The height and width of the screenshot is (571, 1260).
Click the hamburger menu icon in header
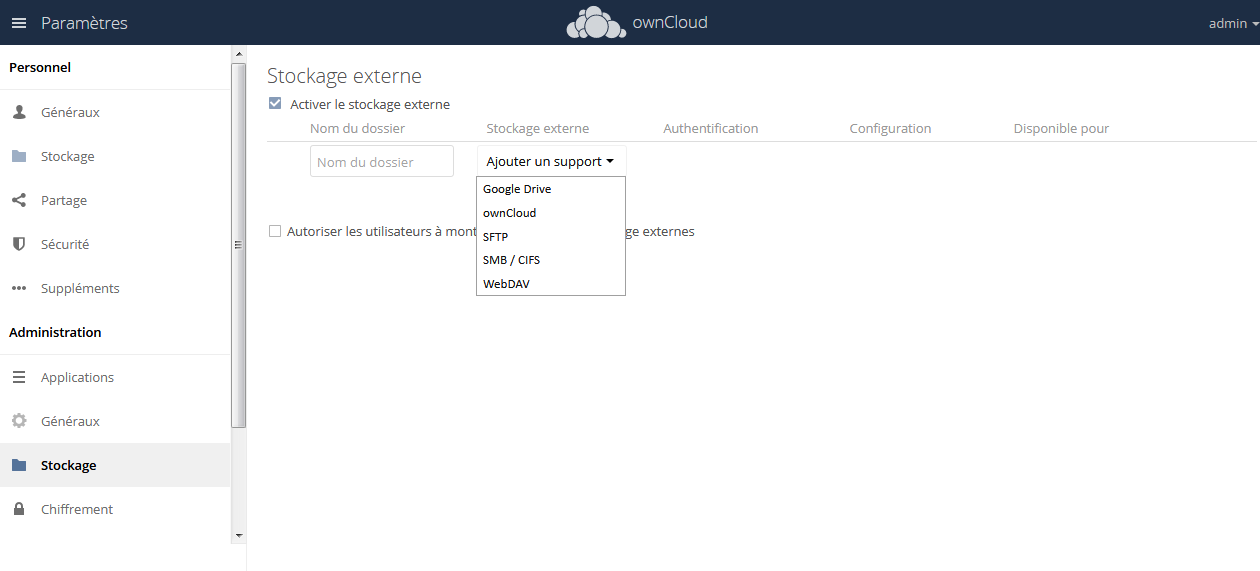19,23
